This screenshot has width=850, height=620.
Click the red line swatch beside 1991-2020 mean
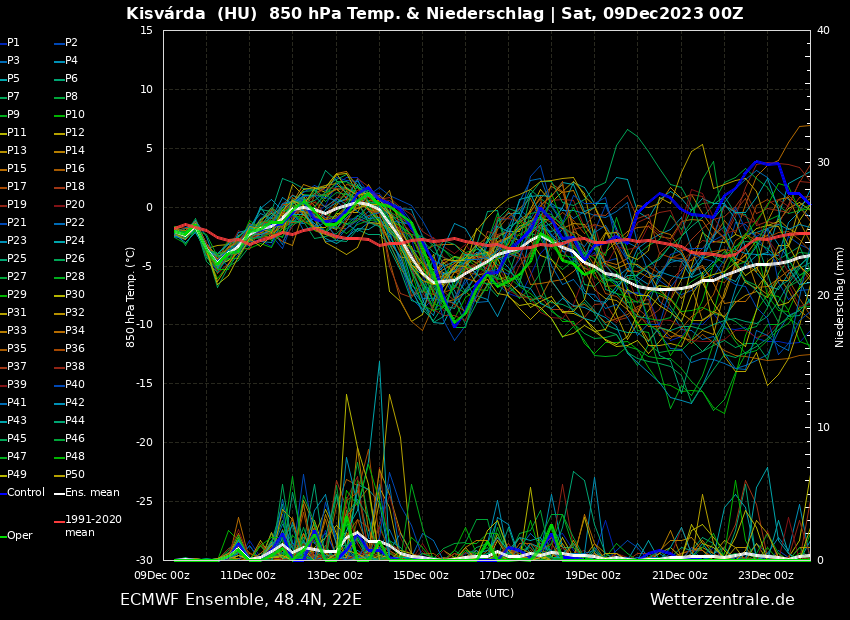click(58, 521)
